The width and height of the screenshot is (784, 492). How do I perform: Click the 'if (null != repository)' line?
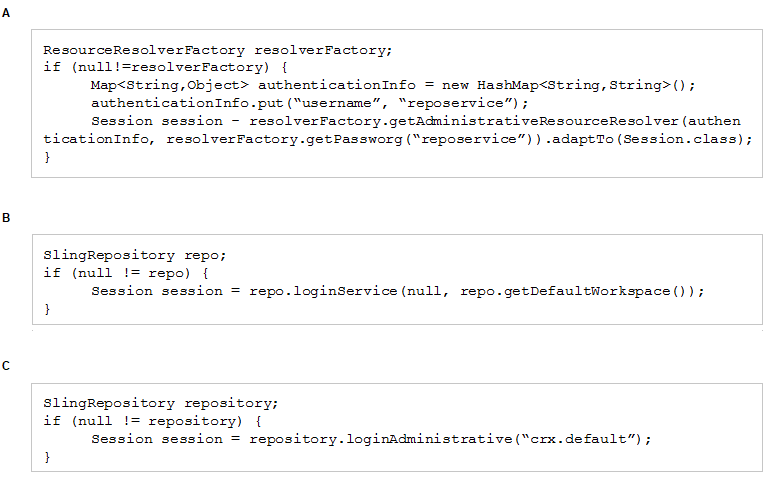152,422
